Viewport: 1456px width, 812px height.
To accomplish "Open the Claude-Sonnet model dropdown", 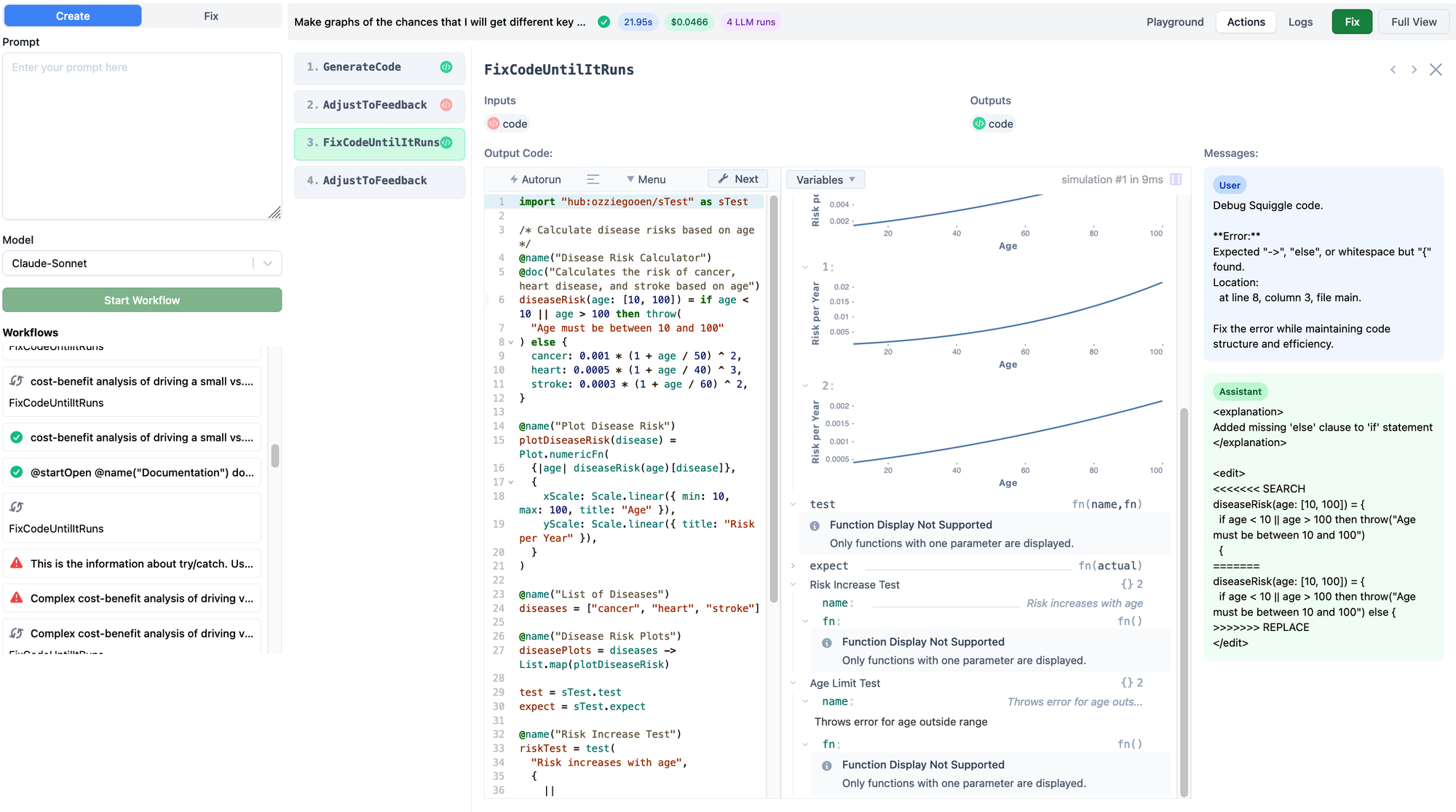I will pyautogui.click(x=266, y=263).
